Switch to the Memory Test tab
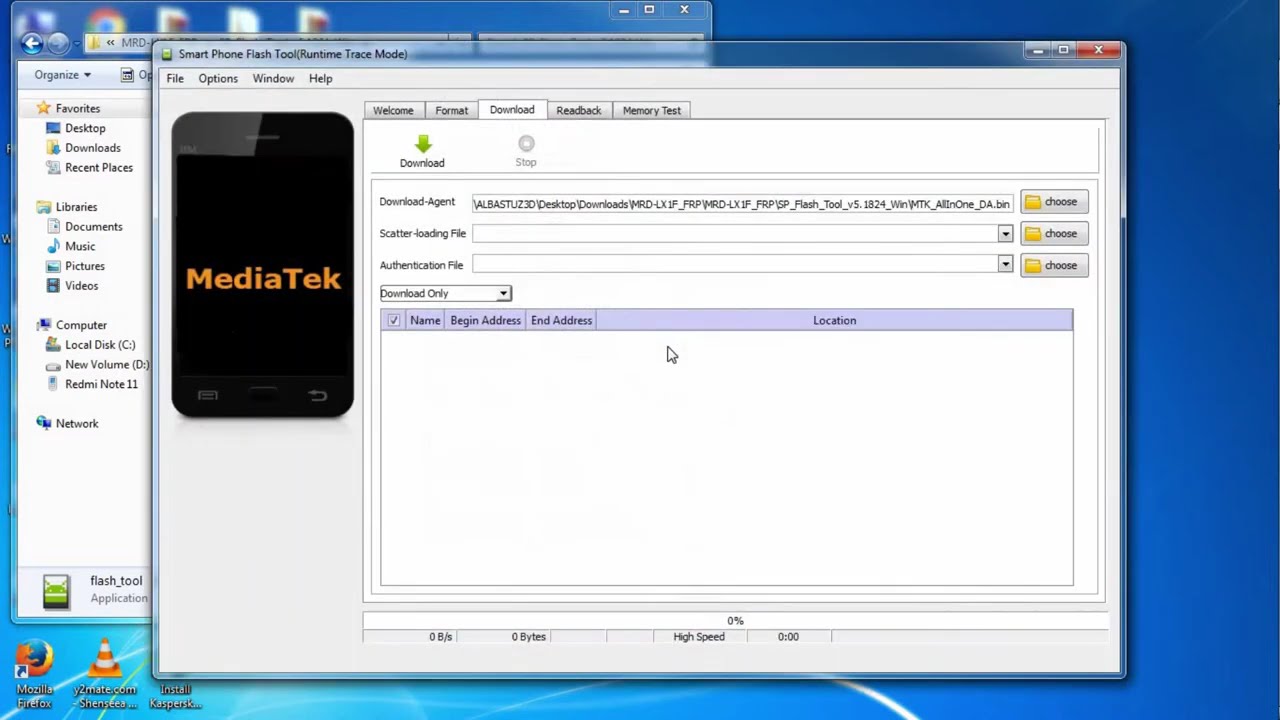The width and height of the screenshot is (1280, 720). [652, 111]
